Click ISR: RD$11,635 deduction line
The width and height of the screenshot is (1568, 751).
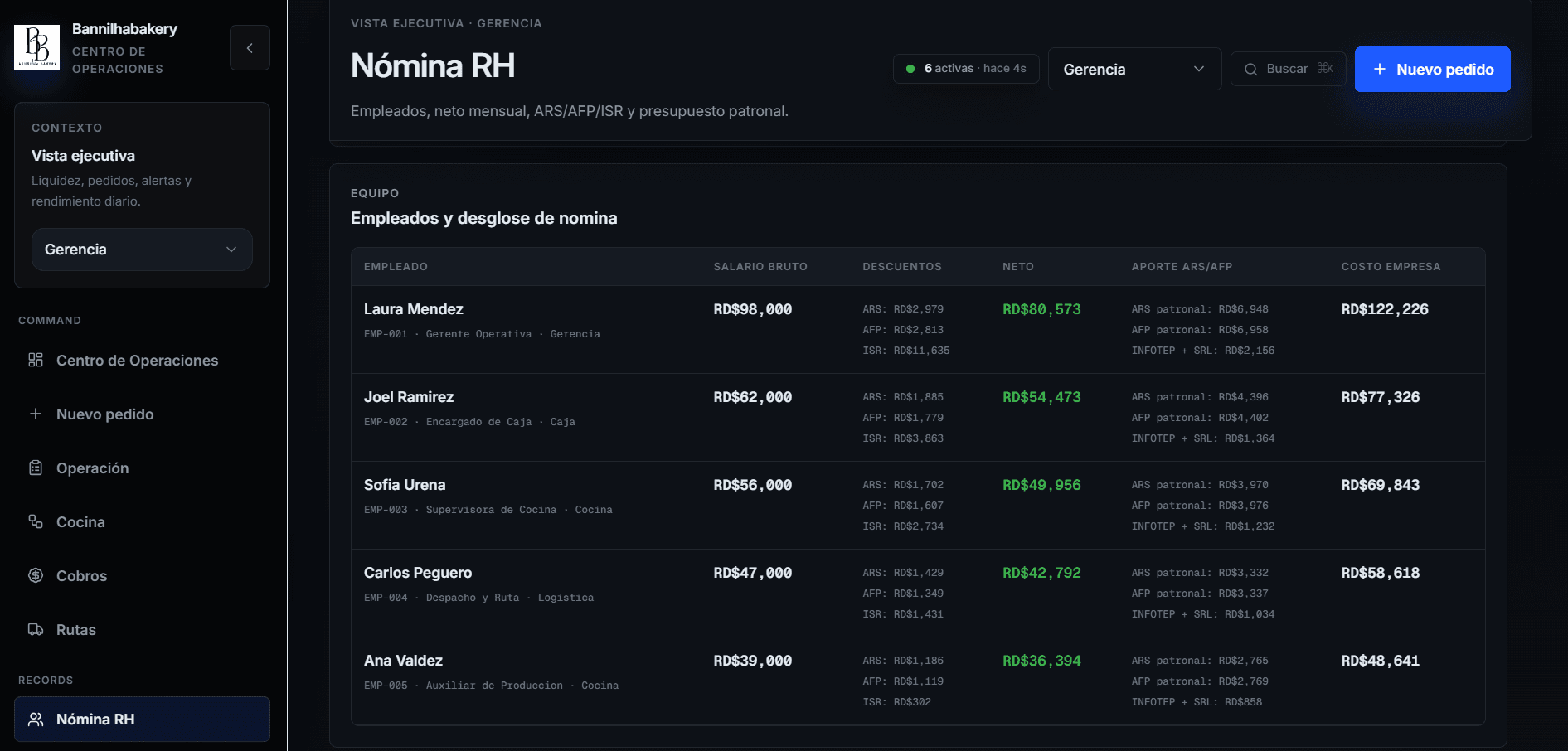tap(906, 351)
